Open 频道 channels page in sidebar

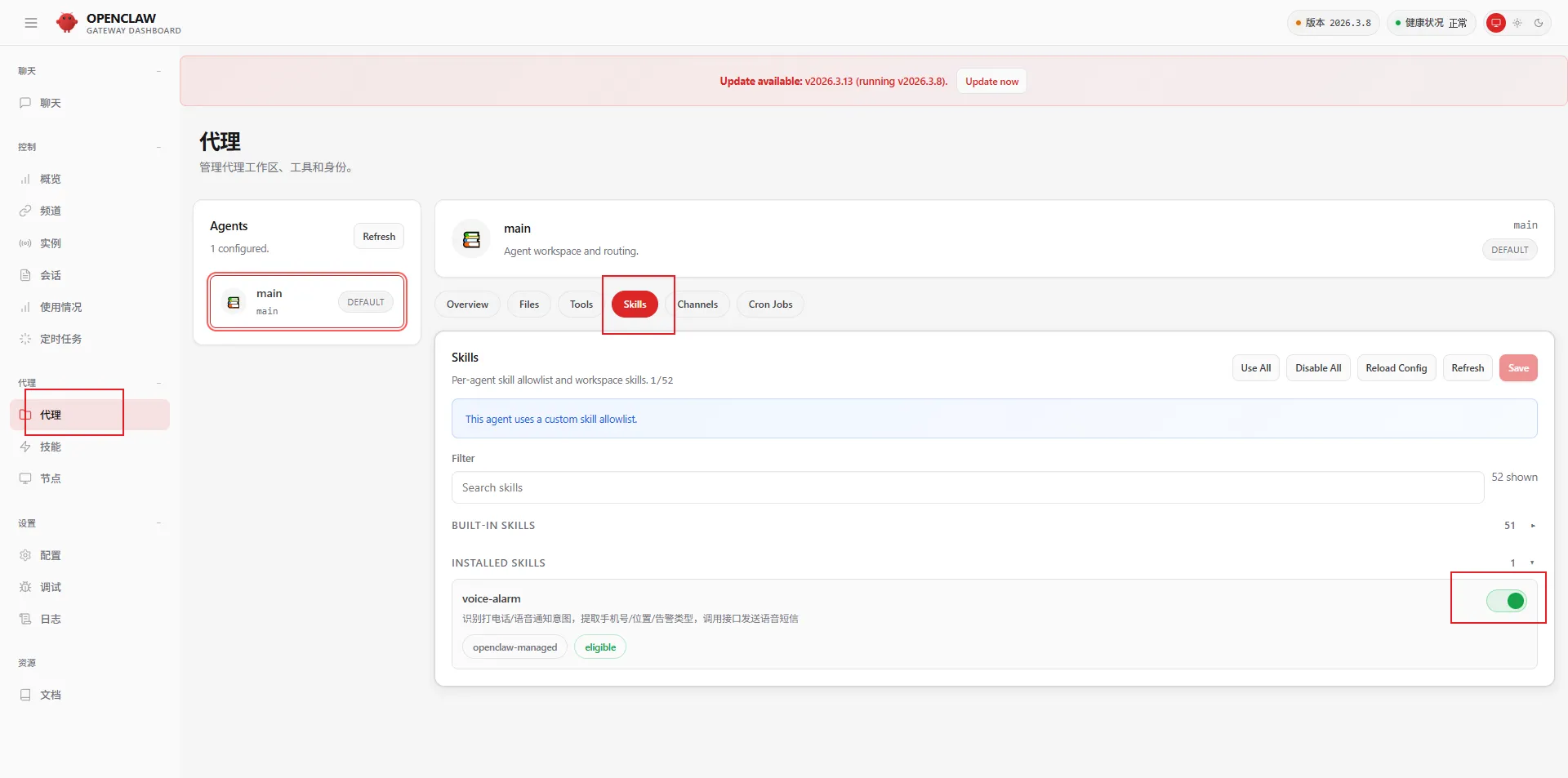point(51,211)
